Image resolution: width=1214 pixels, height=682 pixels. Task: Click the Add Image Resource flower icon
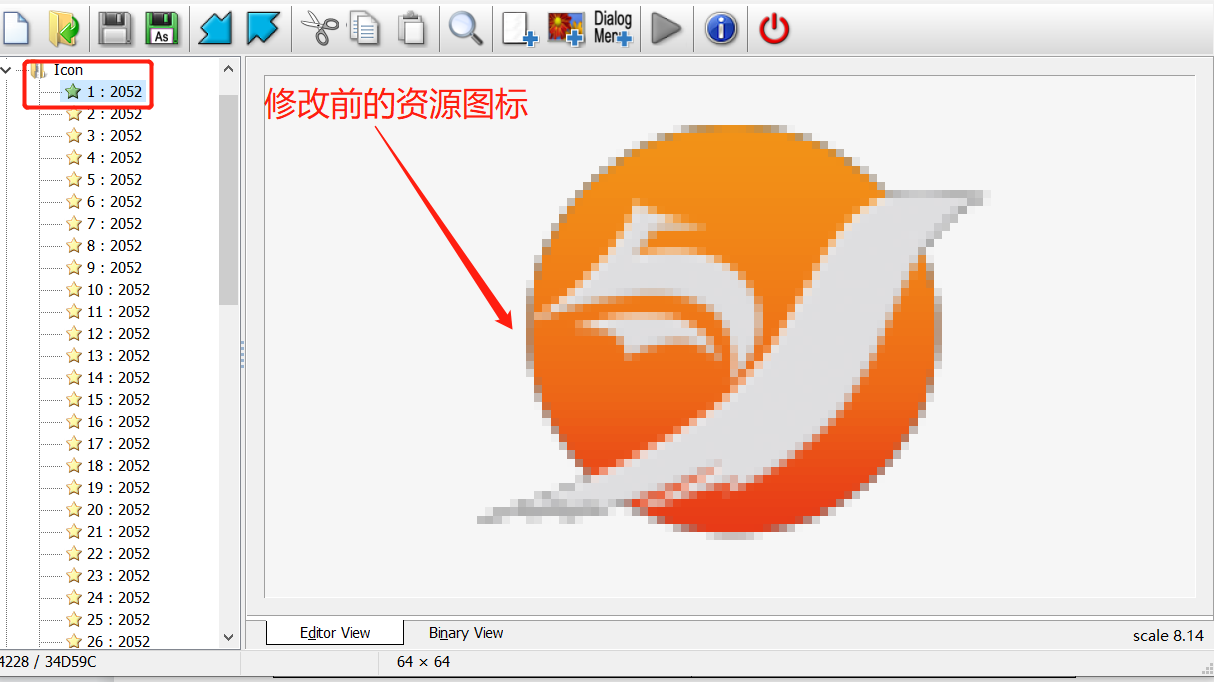pos(565,28)
